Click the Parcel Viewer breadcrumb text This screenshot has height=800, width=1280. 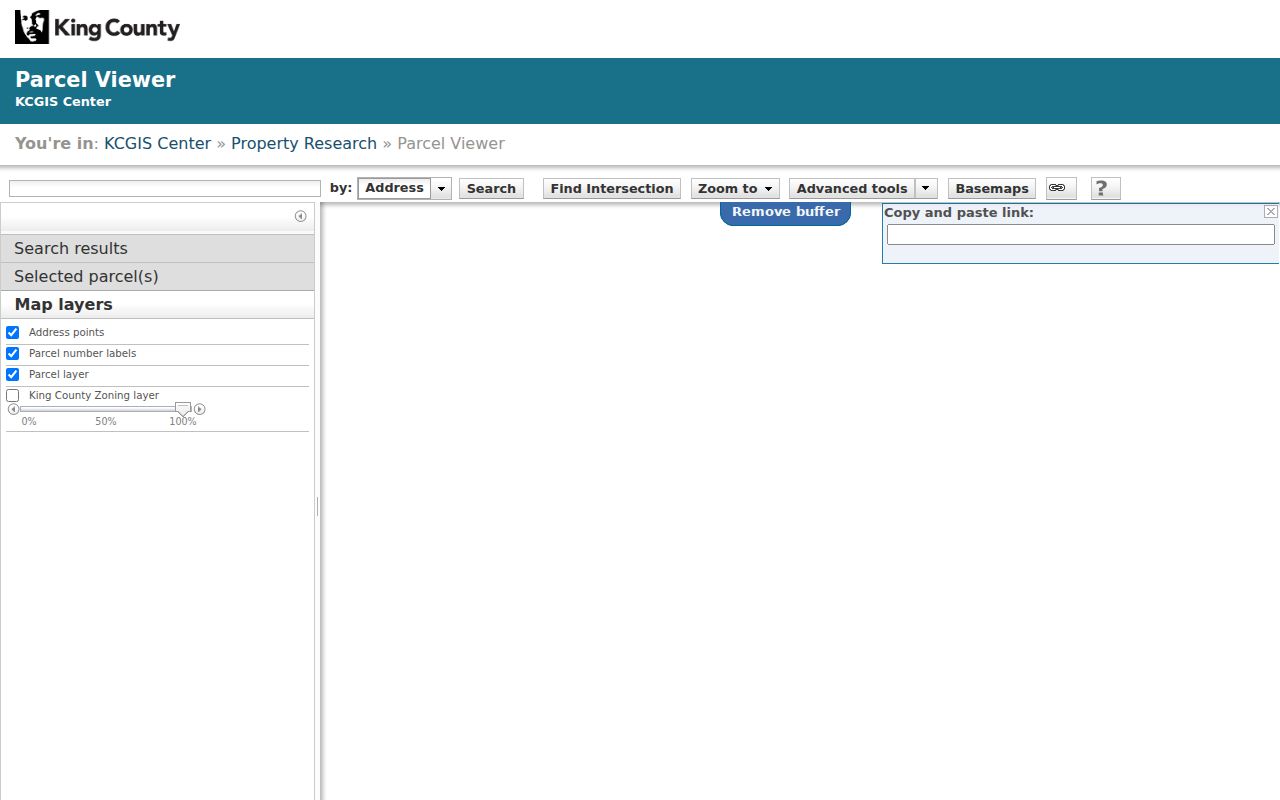point(451,143)
